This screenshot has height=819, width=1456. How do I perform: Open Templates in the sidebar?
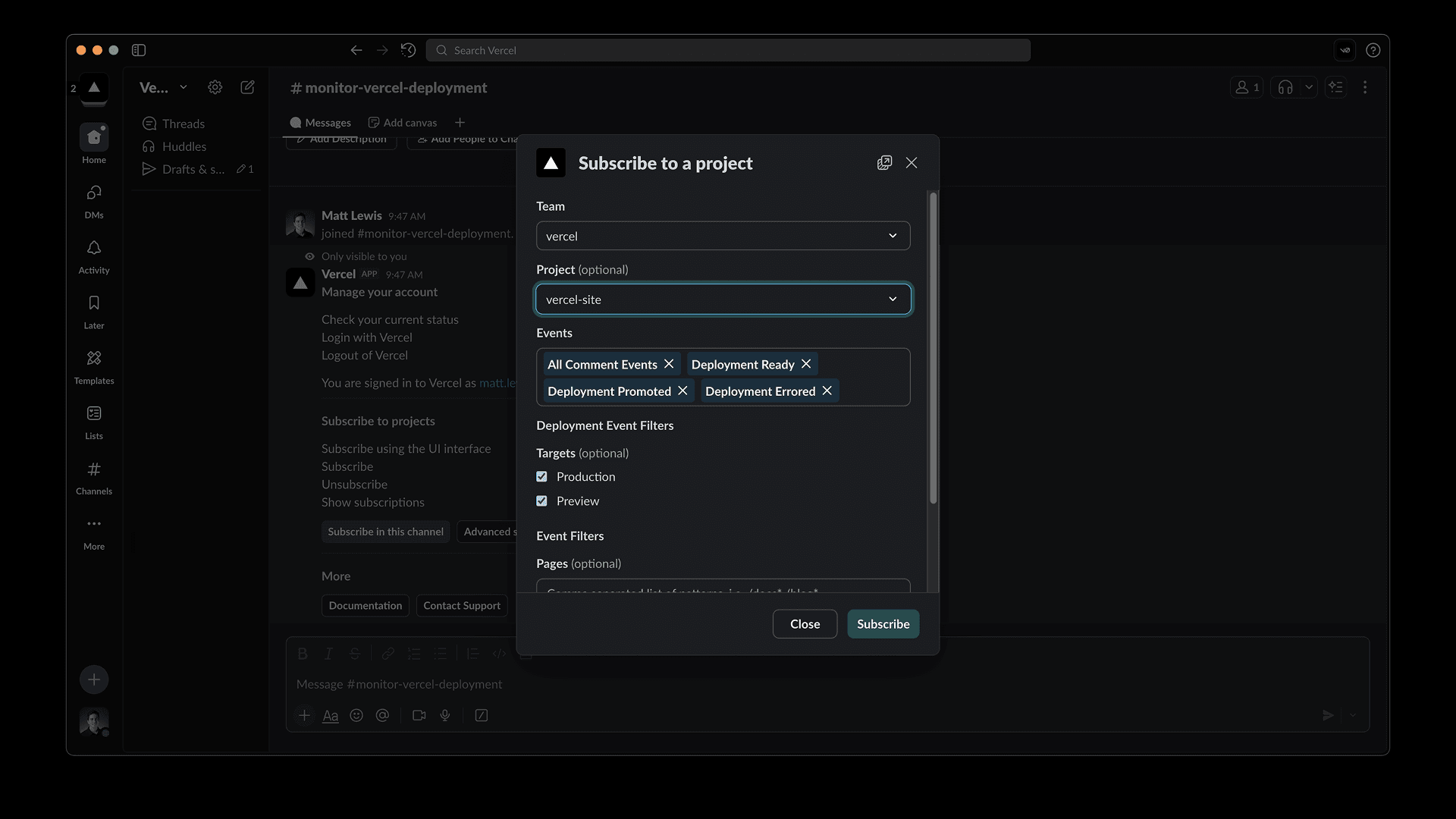point(94,359)
